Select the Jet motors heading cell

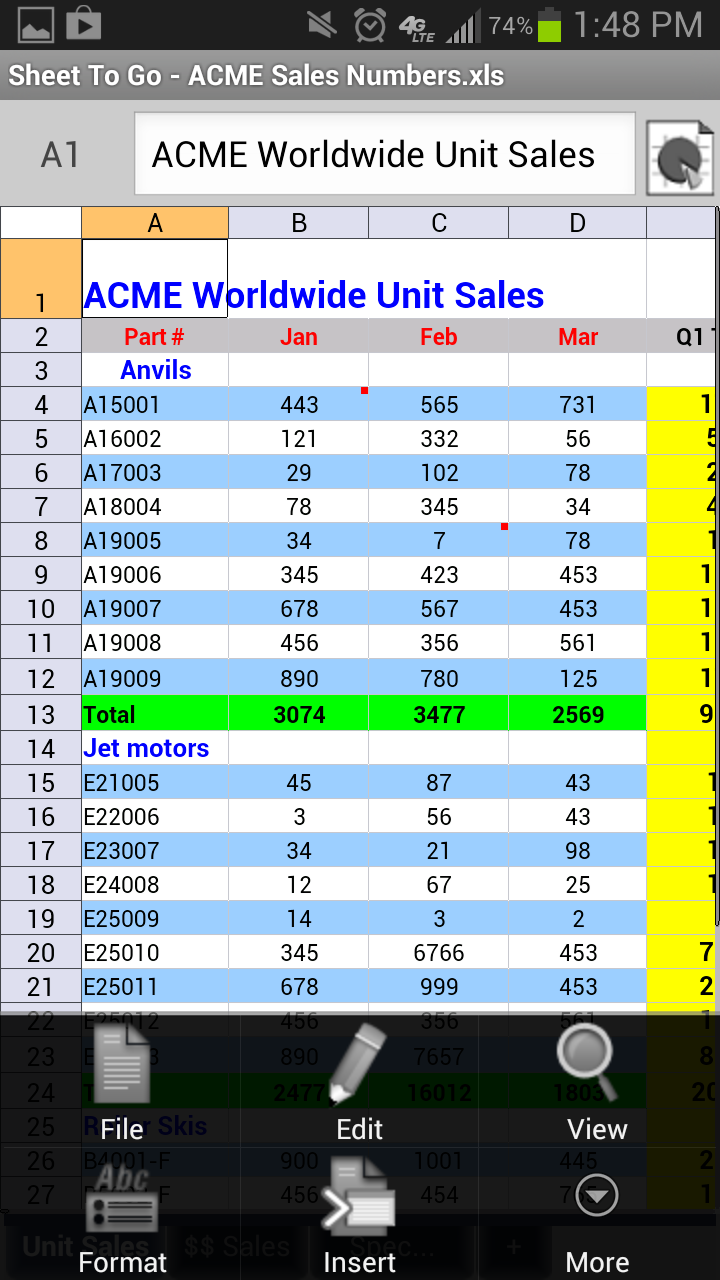tap(155, 748)
